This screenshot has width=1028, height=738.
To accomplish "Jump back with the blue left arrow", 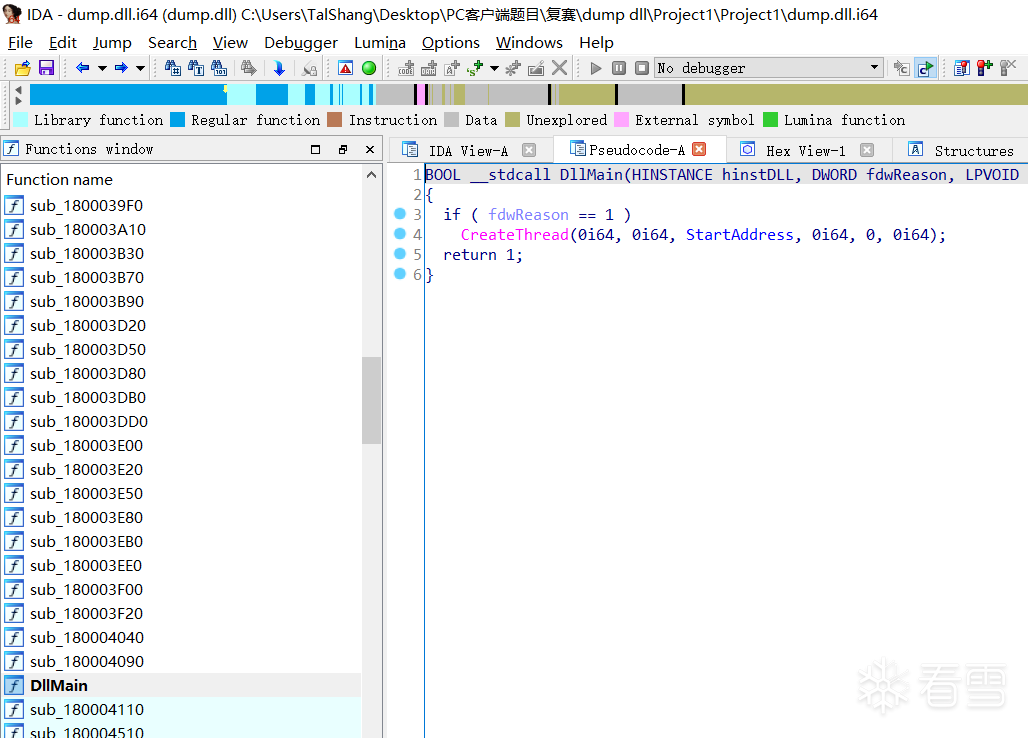I will pos(83,68).
